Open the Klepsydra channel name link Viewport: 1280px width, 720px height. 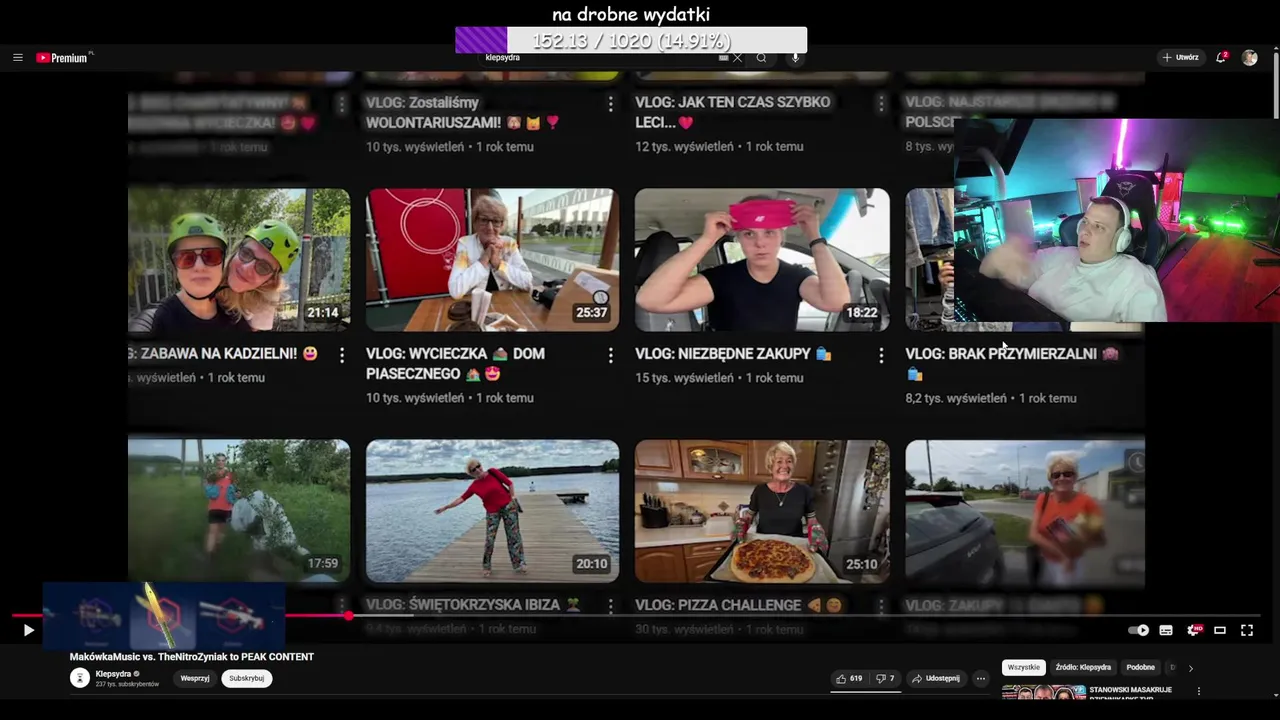tap(113, 674)
